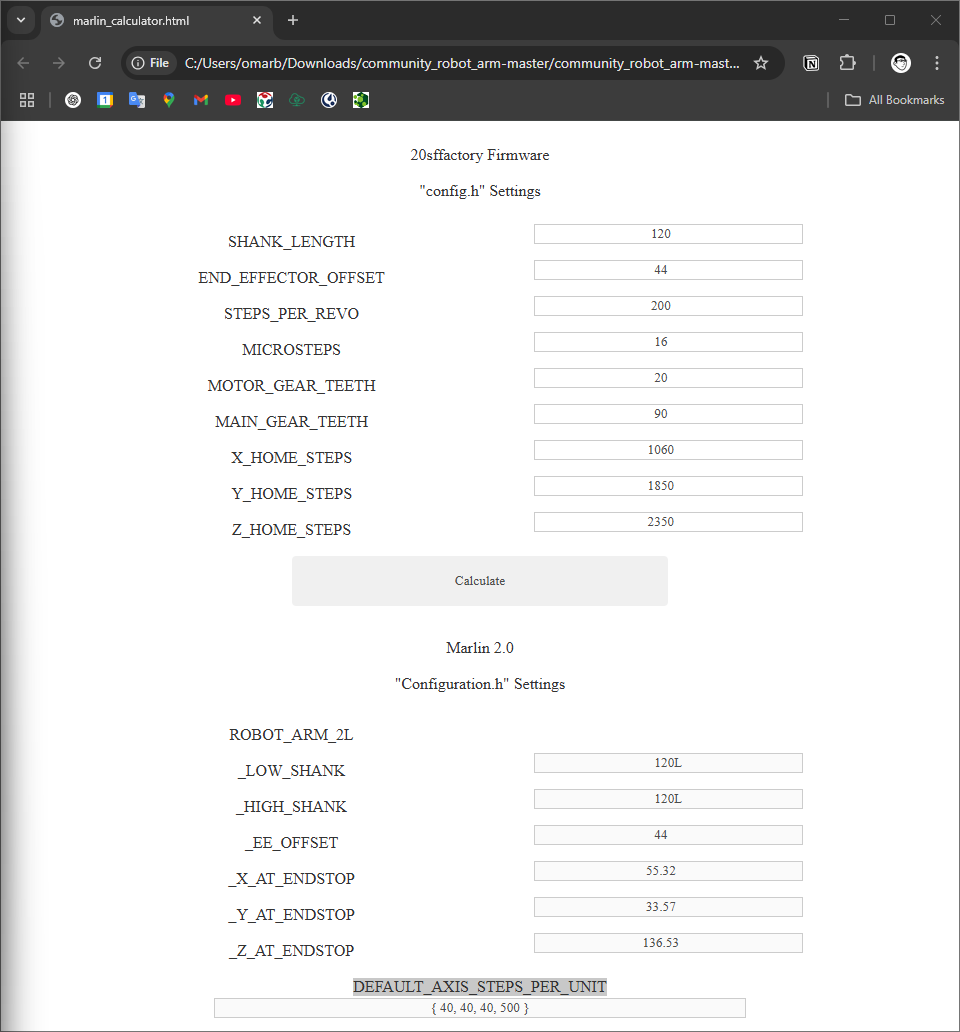Edit the X_HOME_STEPS field

point(668,450)
